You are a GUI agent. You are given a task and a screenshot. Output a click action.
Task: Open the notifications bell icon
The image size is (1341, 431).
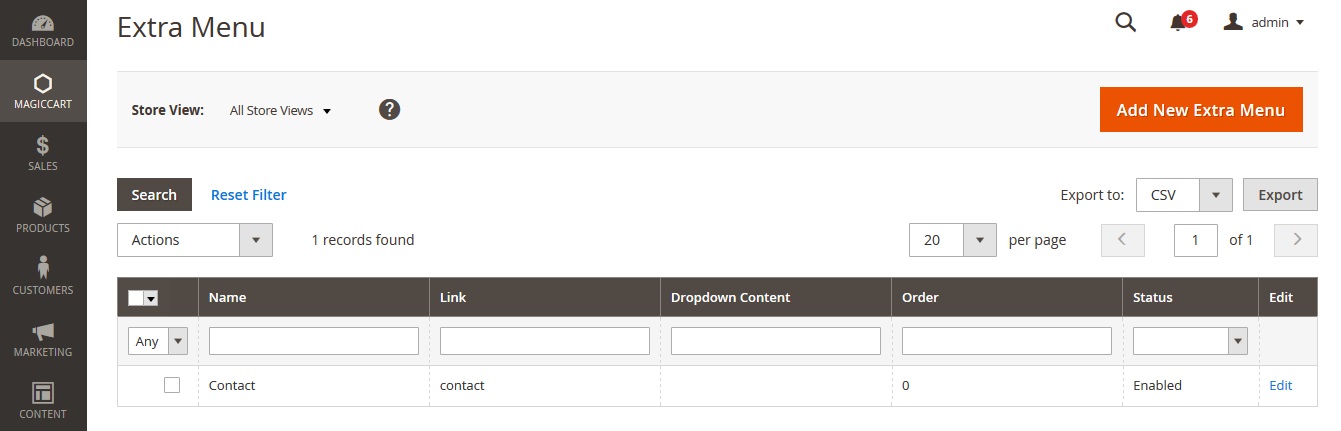[1178, 22]
